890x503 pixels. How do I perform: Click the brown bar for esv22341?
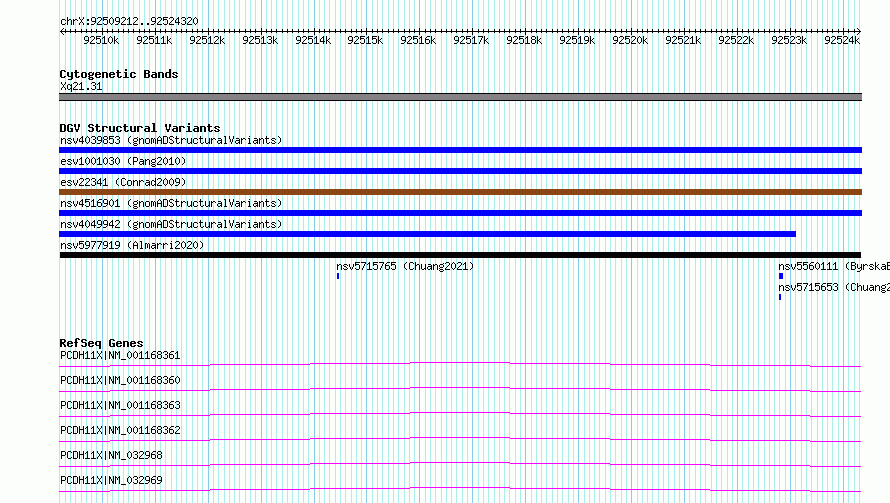pyautogui.click(x=460, y=192)
